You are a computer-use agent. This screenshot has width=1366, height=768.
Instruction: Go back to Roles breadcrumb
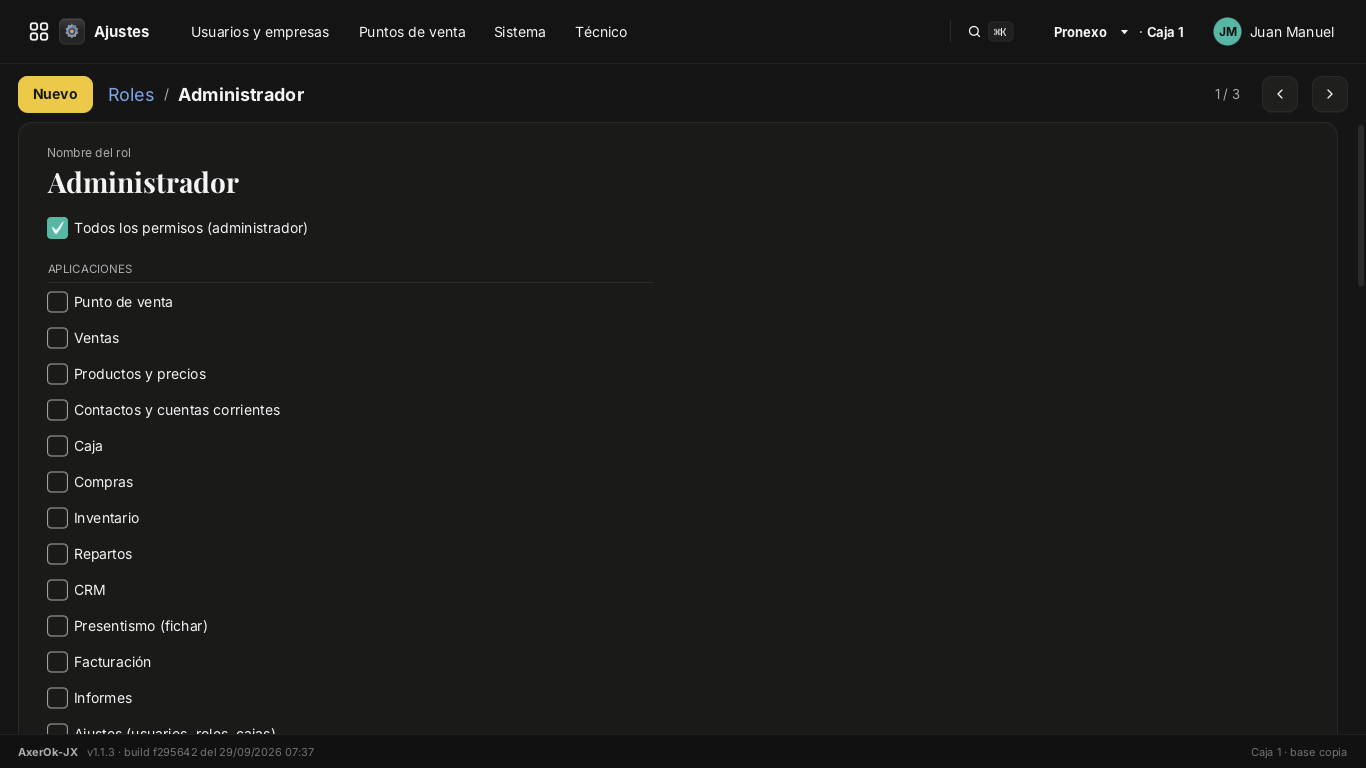(x=131, y=94)
